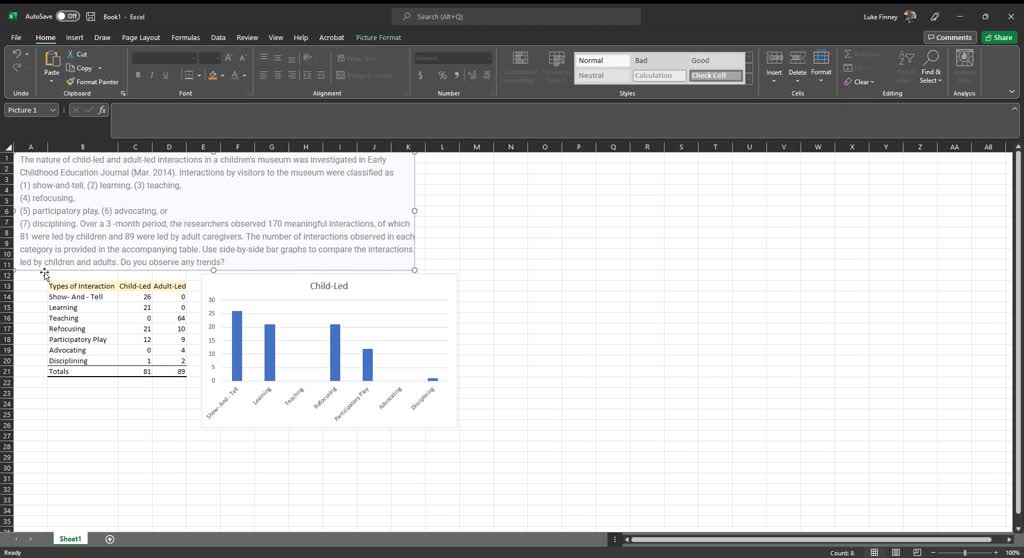This screenshot has height=558, width=1024.
Task: Expand the Copy options arrow
Action: pyautogui.click(x=100, y=68)
